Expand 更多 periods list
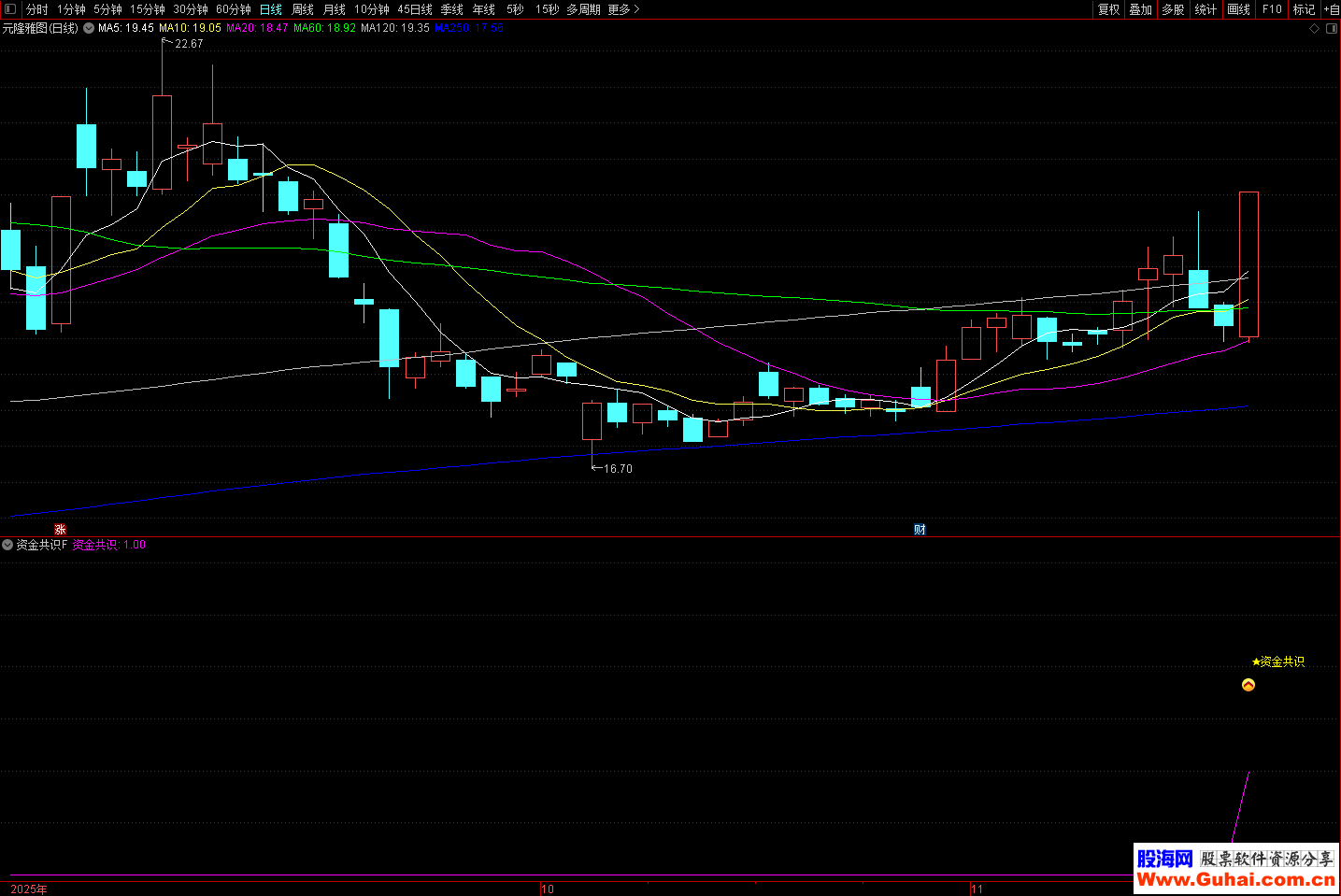Viewport: 1341px width, 896px height. point(623,9)
